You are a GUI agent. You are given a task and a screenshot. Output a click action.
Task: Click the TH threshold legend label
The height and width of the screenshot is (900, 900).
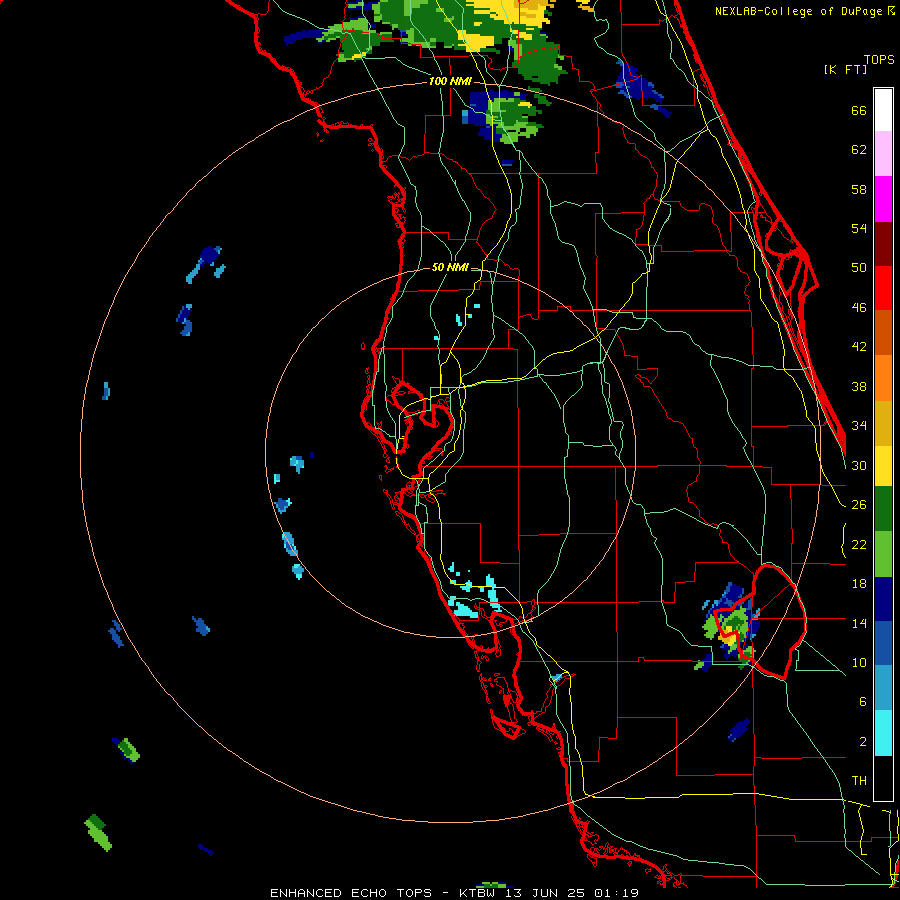pyautogui.click(x=859, y=781)
